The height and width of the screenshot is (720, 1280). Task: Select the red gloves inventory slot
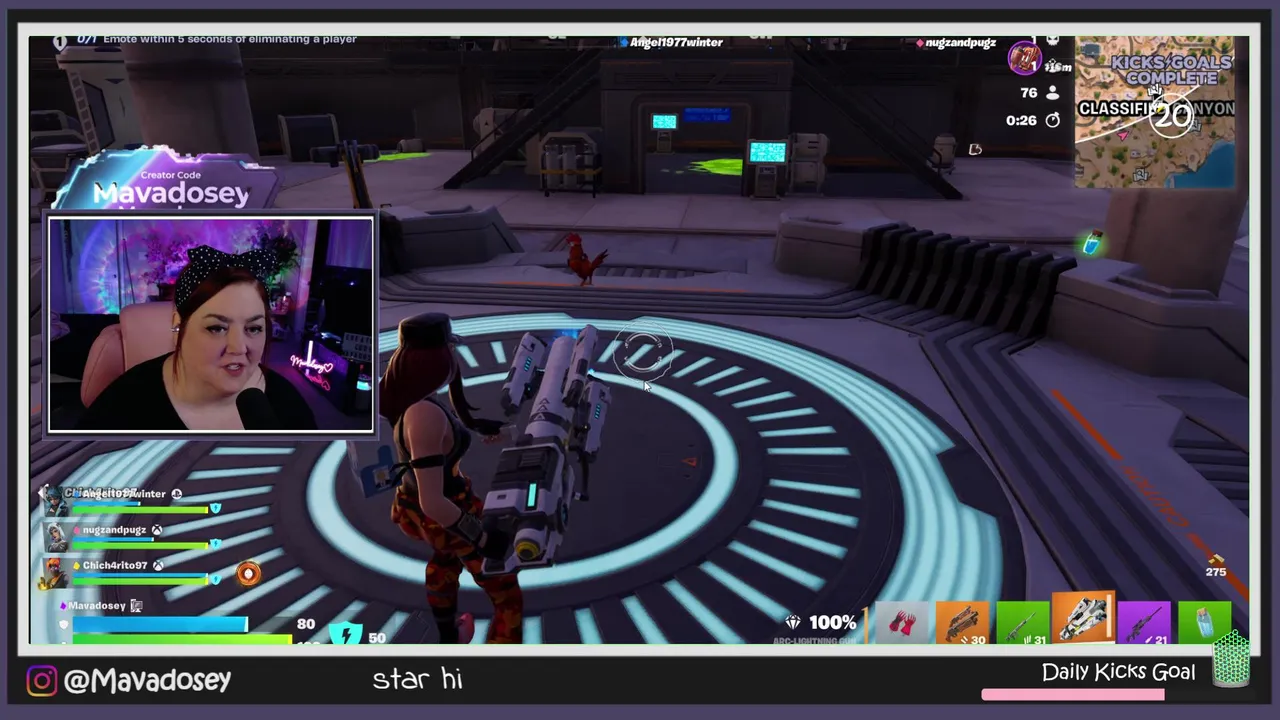point(902,621)
